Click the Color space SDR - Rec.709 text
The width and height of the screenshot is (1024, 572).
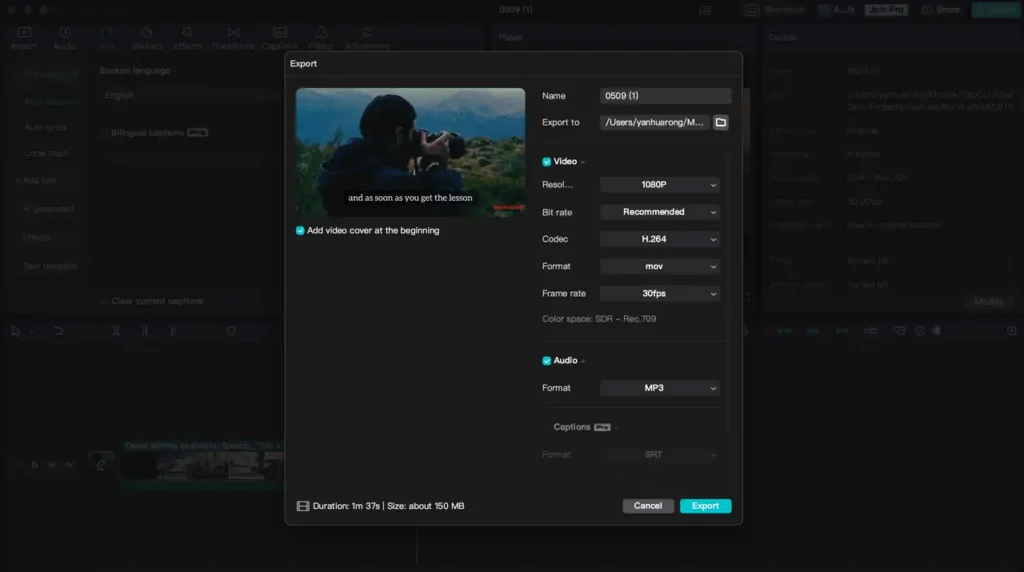click(x=599, y=319)
